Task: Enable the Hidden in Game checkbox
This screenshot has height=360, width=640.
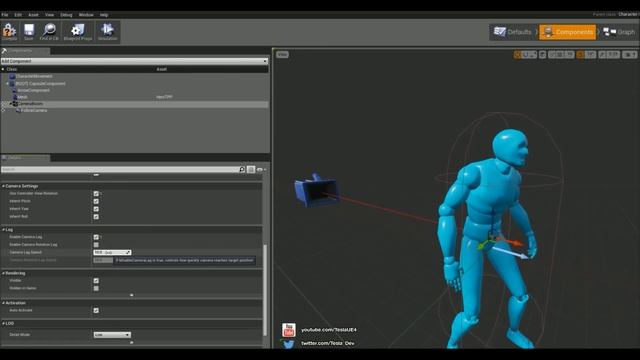Action: (96, 289)
